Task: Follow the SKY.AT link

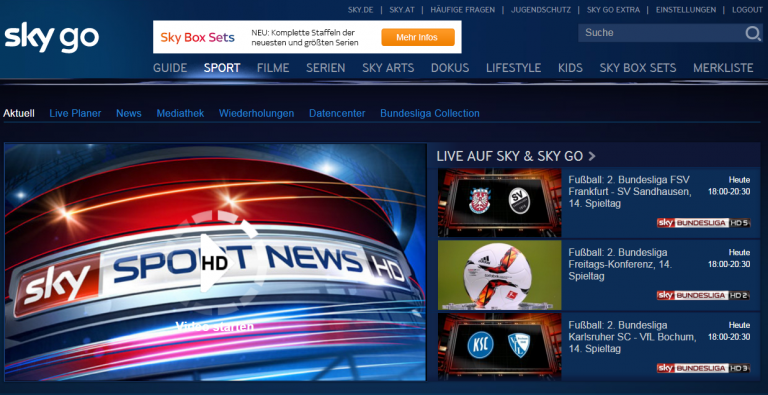Action: coord(402,10)
